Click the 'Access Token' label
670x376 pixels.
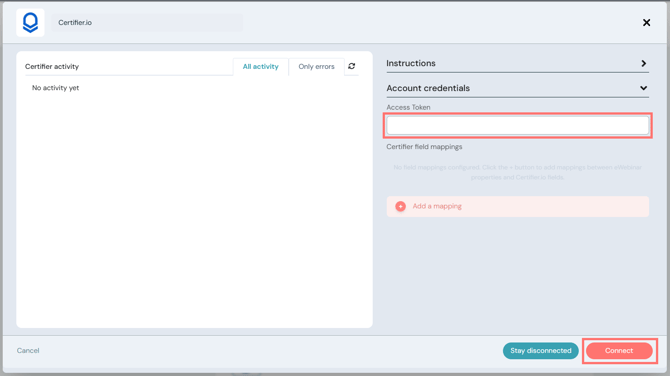coord(408,107)
